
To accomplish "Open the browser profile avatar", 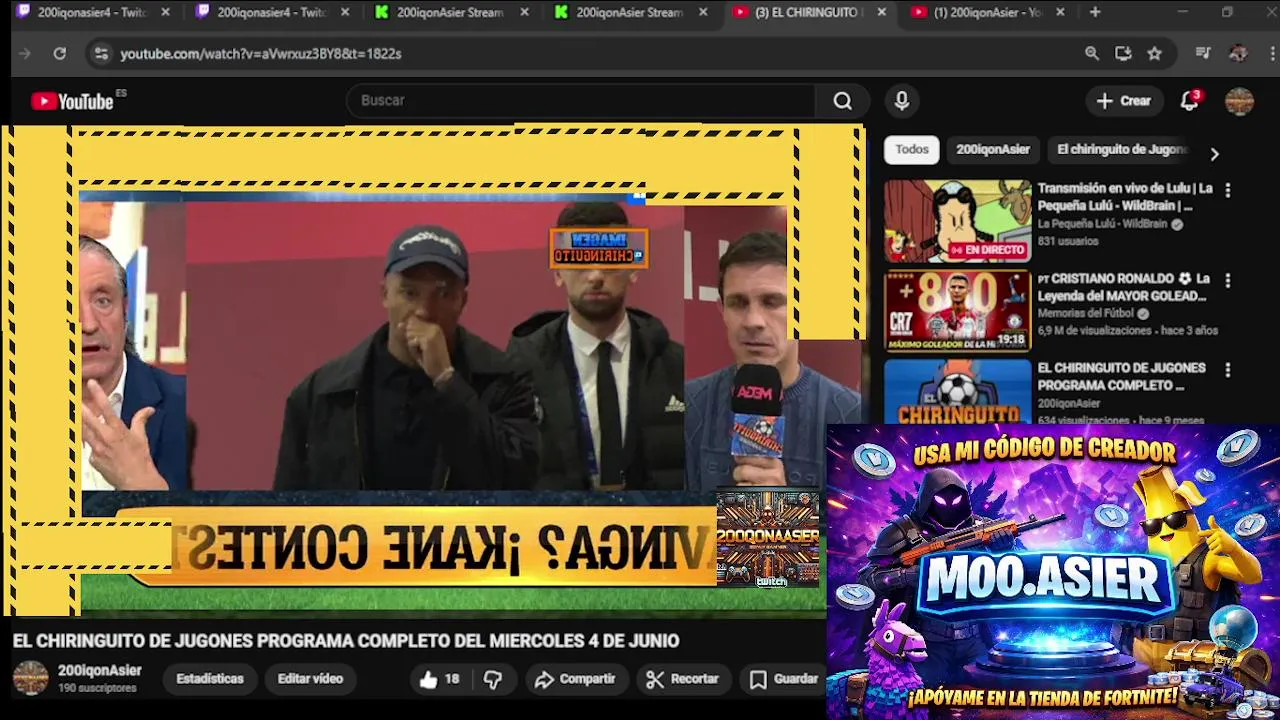I will (1238, 54).
